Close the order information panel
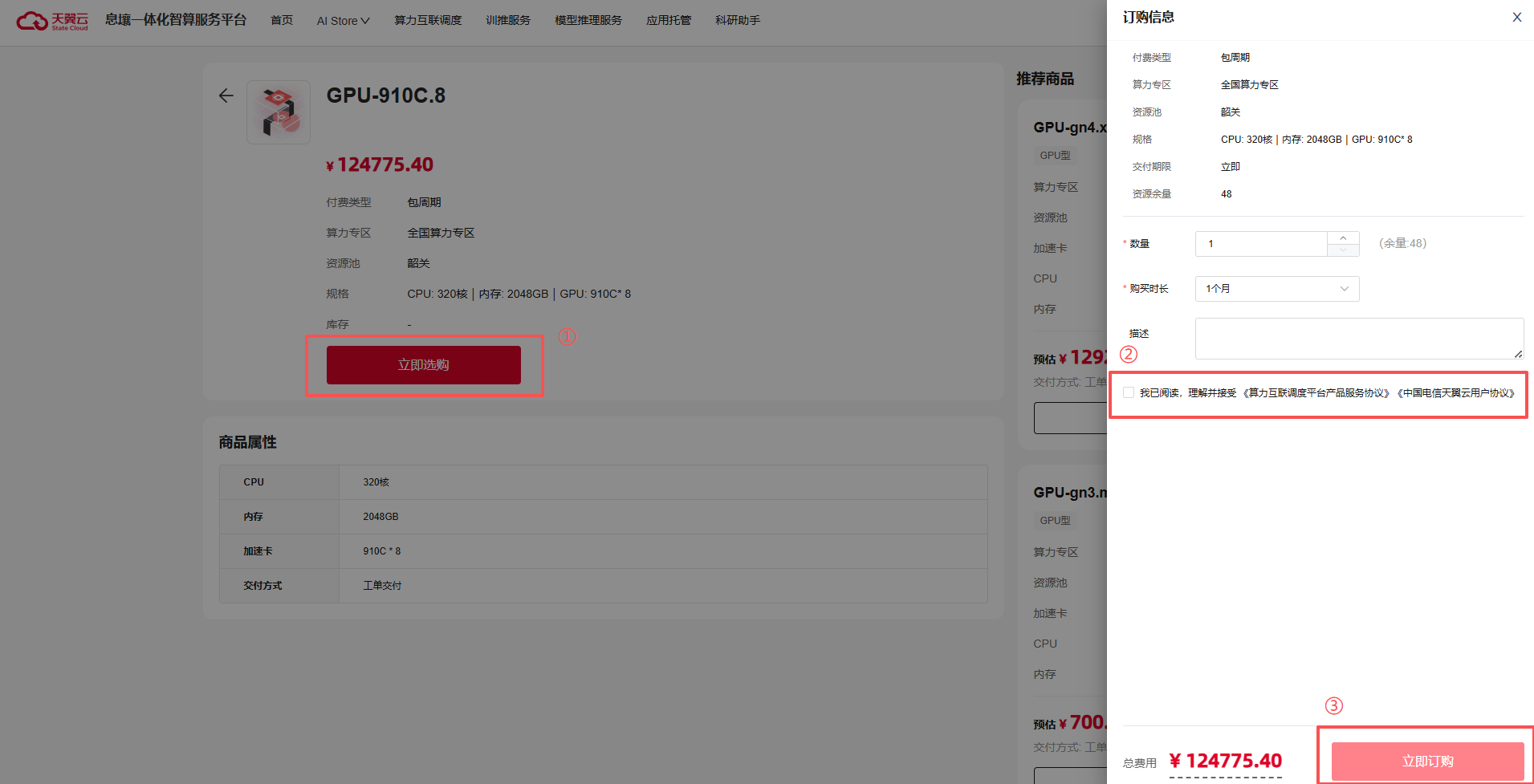1534x784 pixels. tap(1516, 18)
